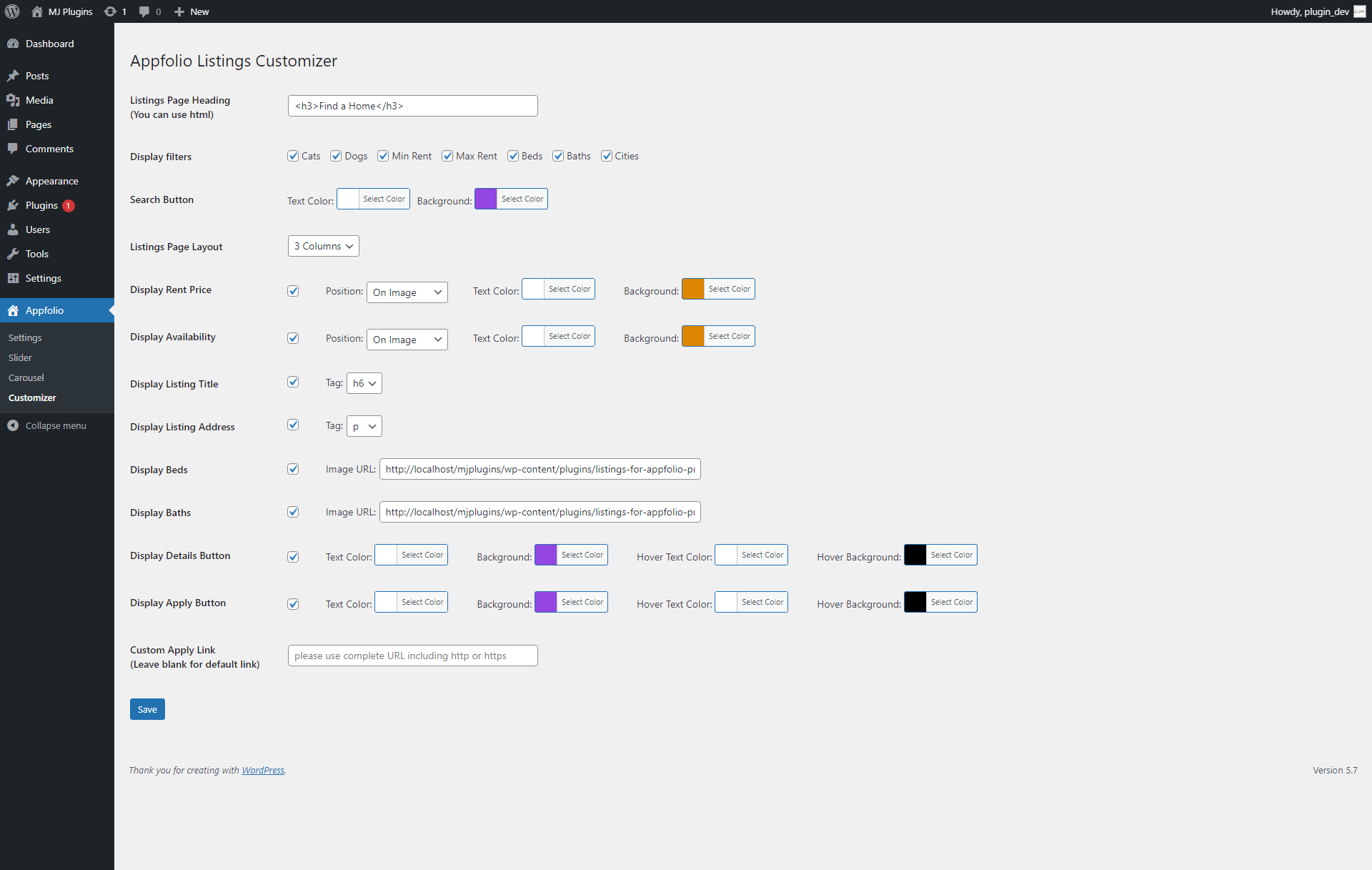Uncheck the Dogs filter checkbox
The image size is (1372, 870).
coord(336,156)
